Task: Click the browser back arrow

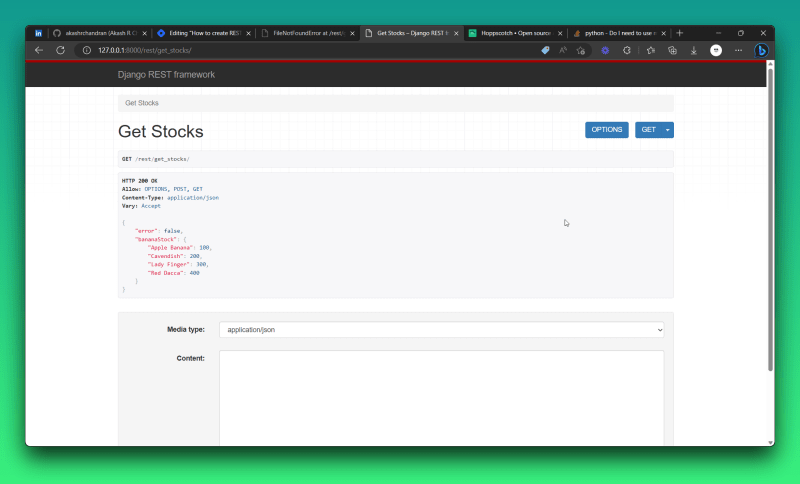Action: (x=39, y=50)
